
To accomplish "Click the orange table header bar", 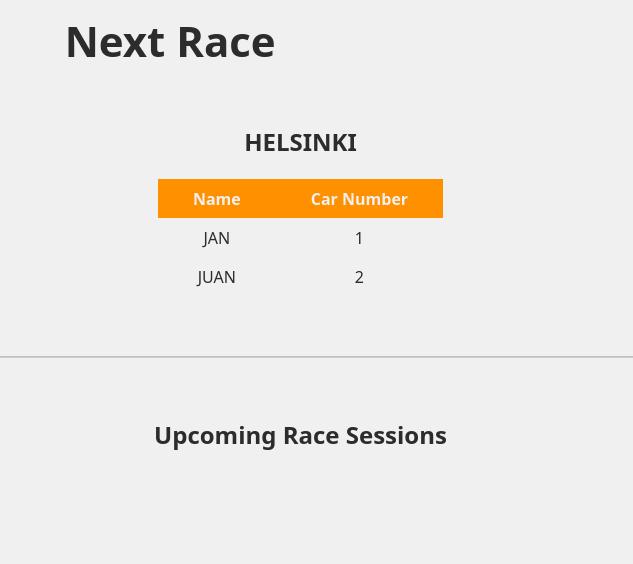I will 300,198.
